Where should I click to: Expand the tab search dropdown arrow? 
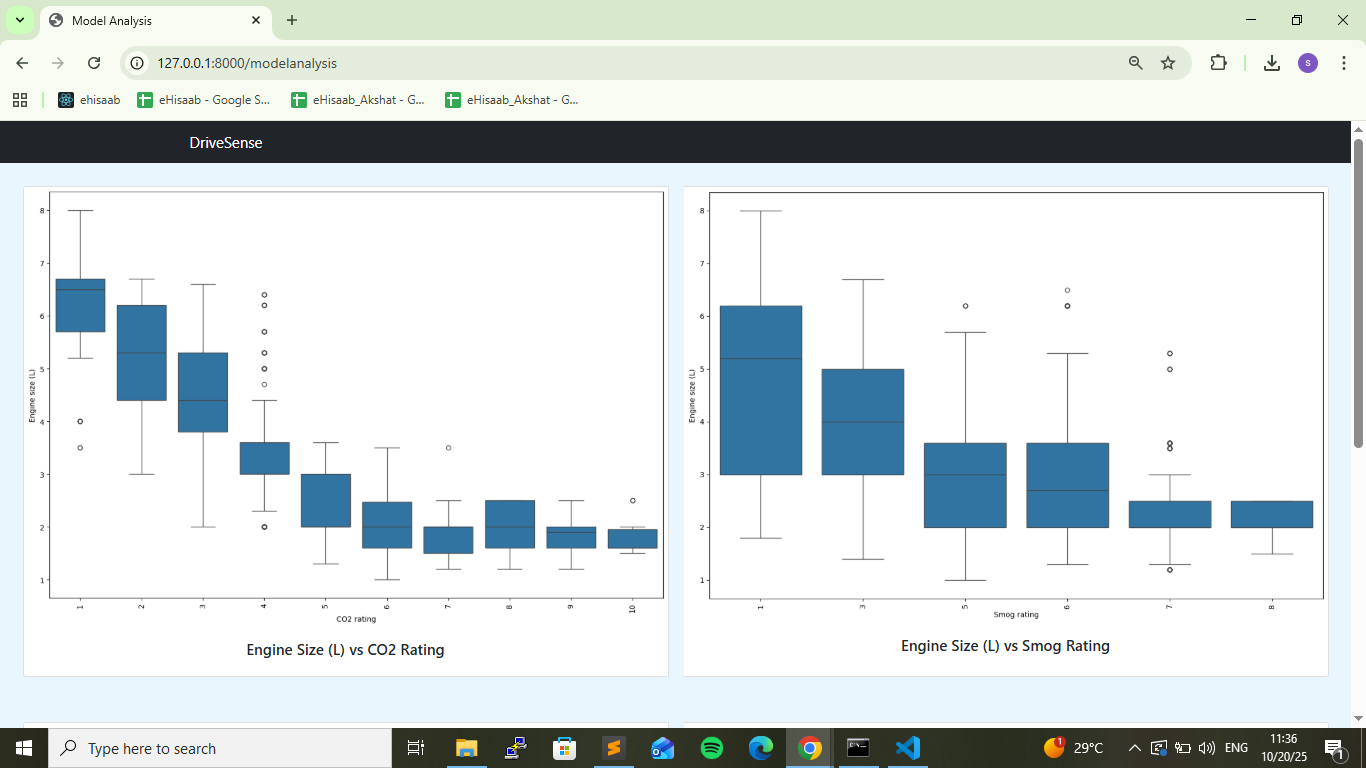tap(19, 20)
